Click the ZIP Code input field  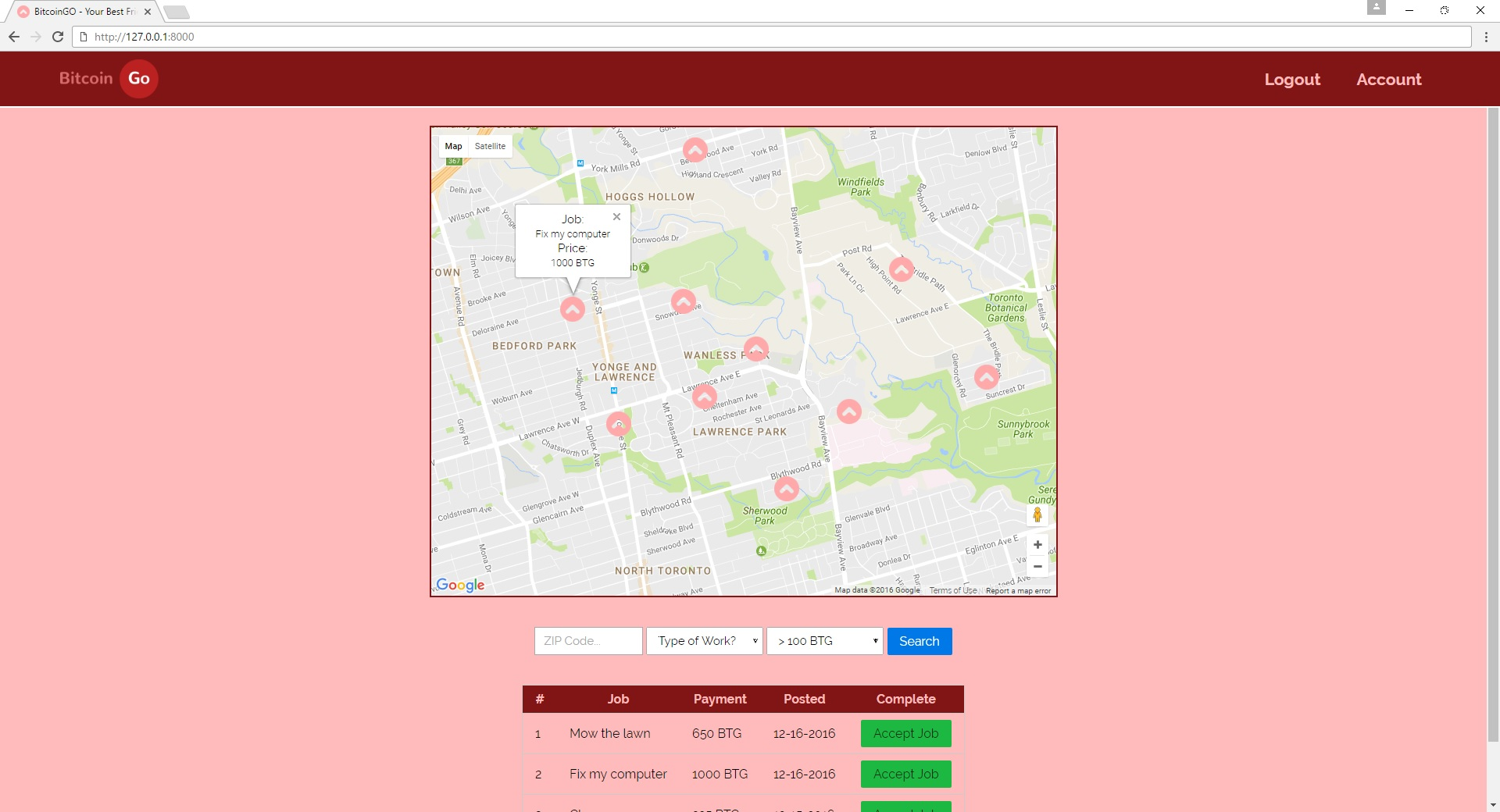coord(588,641)
